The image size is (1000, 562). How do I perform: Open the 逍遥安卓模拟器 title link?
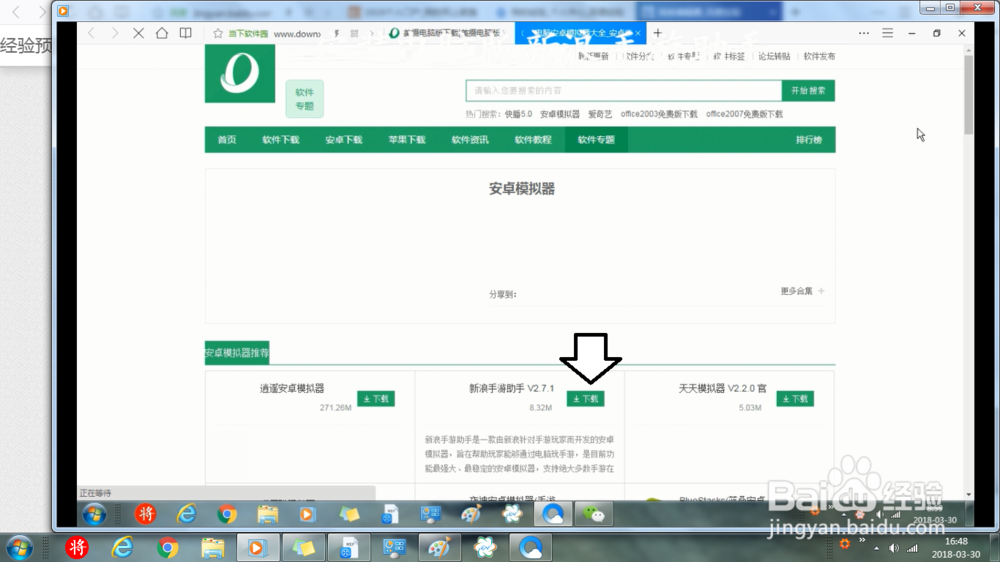[292, 388]
